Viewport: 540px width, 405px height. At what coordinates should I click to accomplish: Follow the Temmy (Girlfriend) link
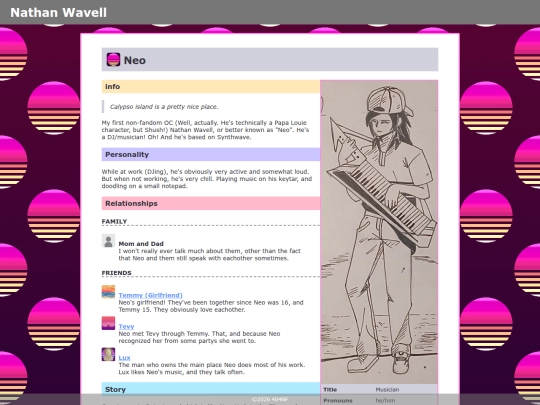150,295
